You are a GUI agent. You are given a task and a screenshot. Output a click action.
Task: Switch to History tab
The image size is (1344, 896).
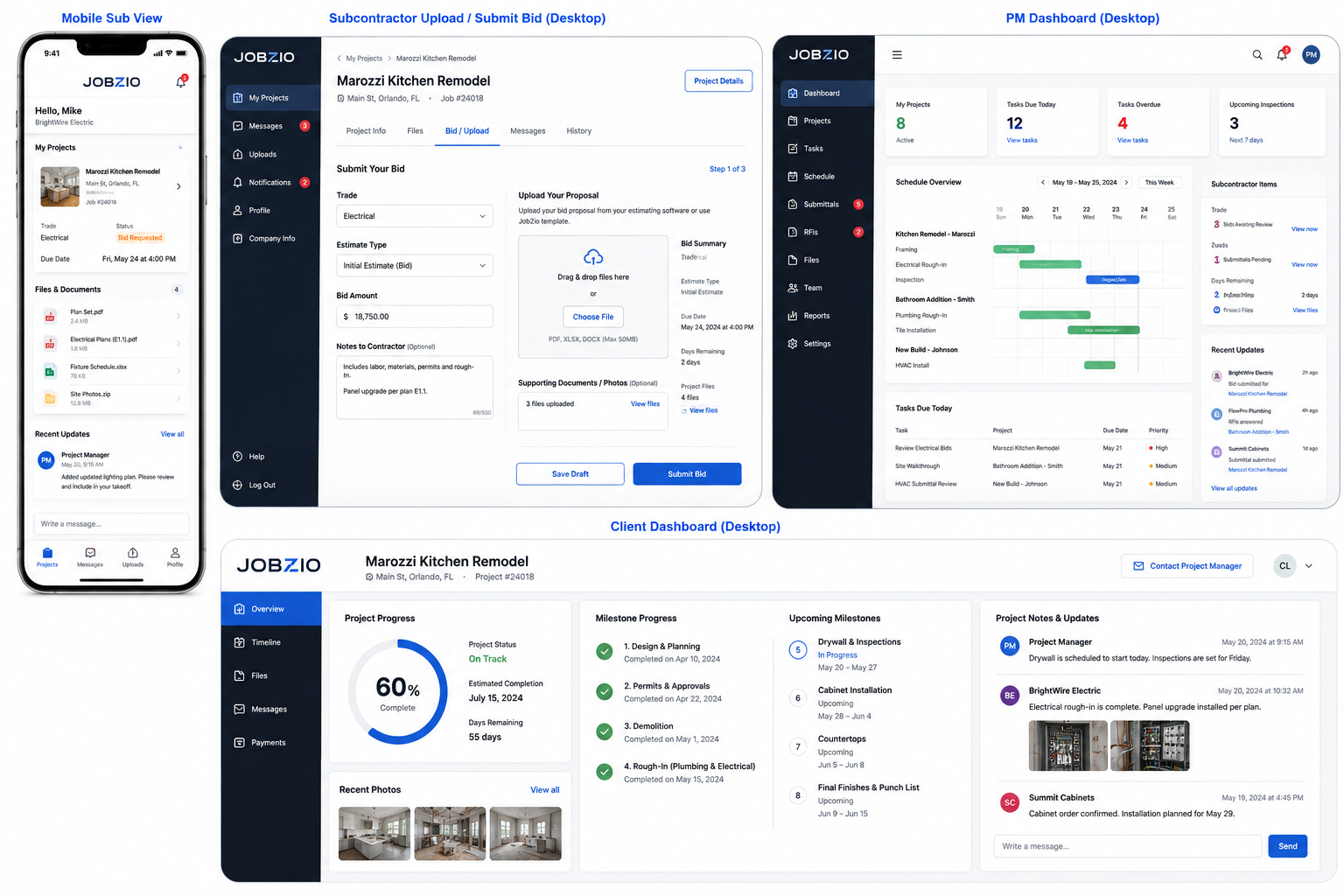point(578,131)
